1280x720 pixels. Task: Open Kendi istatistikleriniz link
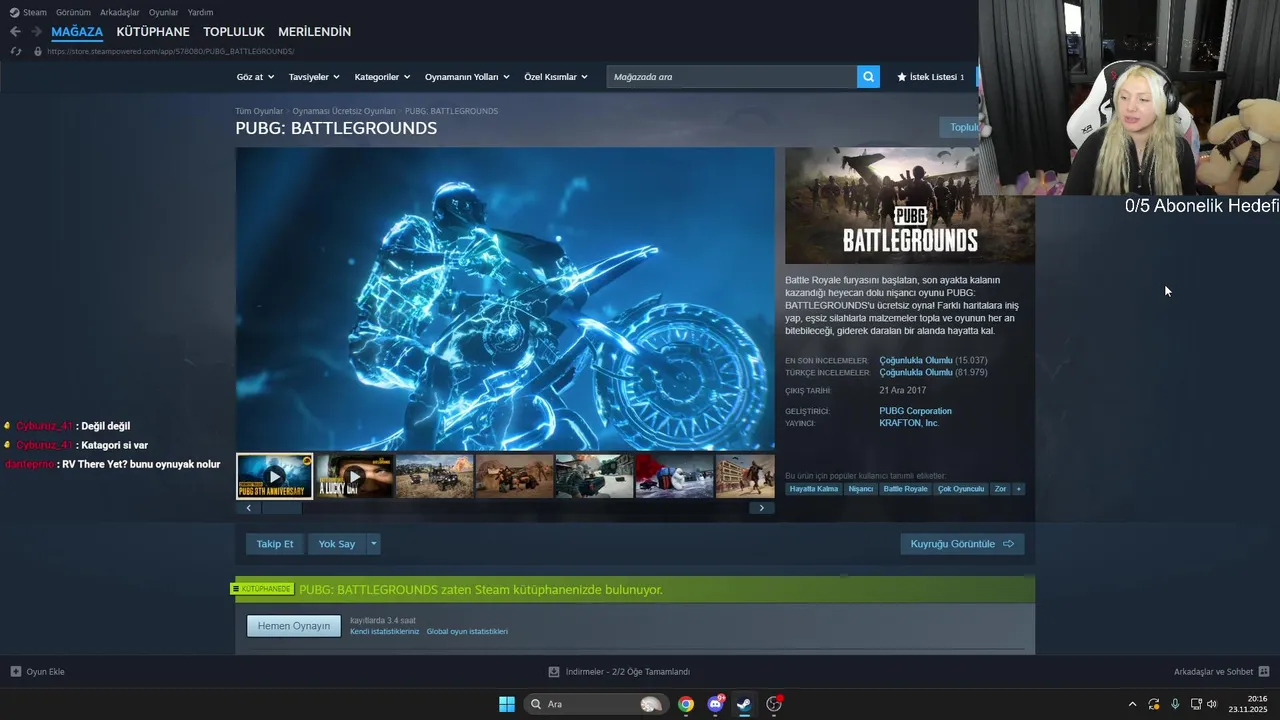click(385, 632)
